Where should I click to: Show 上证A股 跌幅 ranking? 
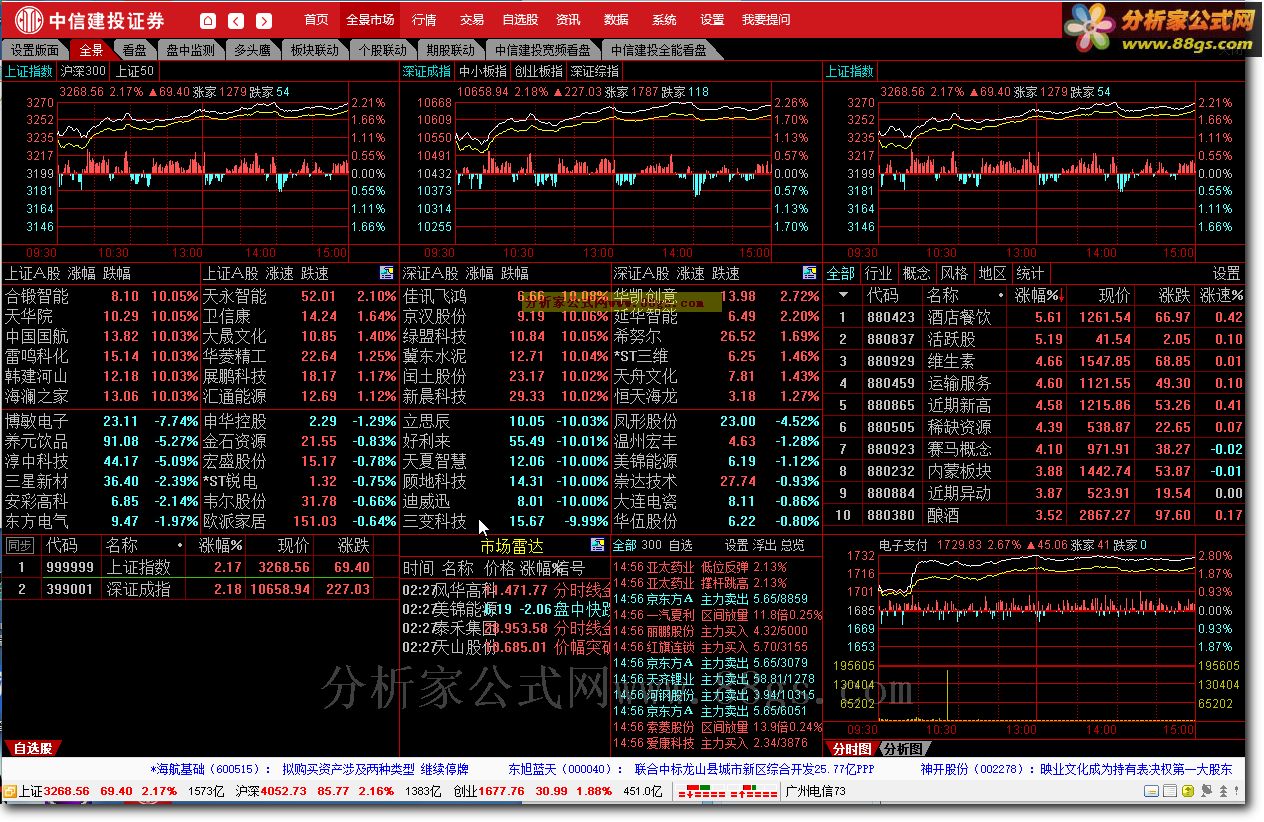117,273
